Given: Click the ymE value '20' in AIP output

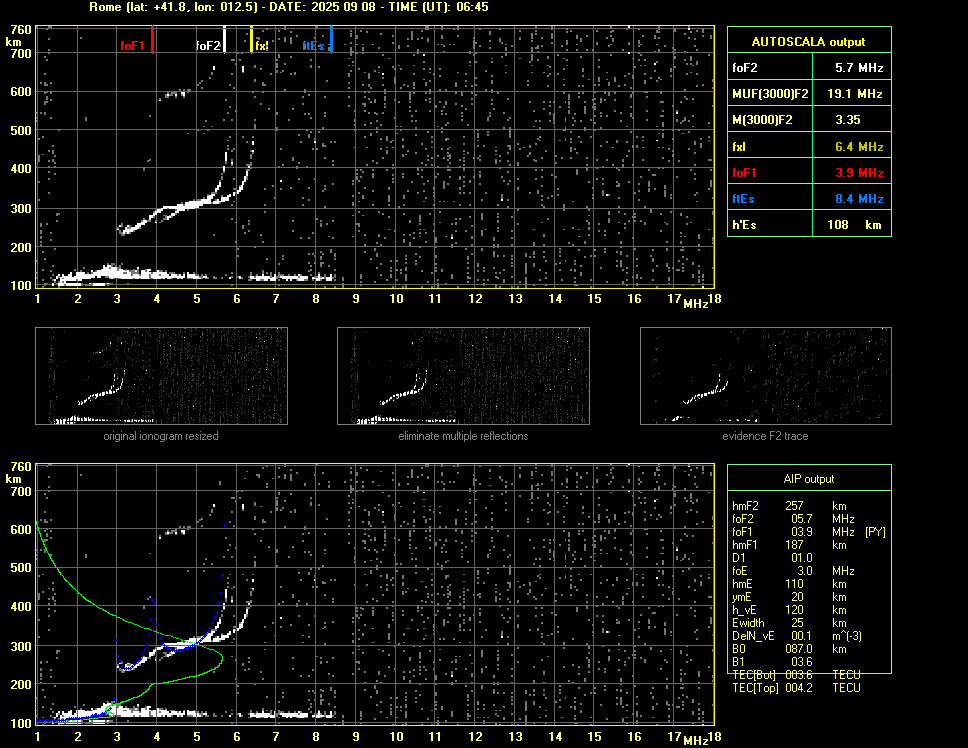Looking at the screenshot, I should tap(797, 597).
